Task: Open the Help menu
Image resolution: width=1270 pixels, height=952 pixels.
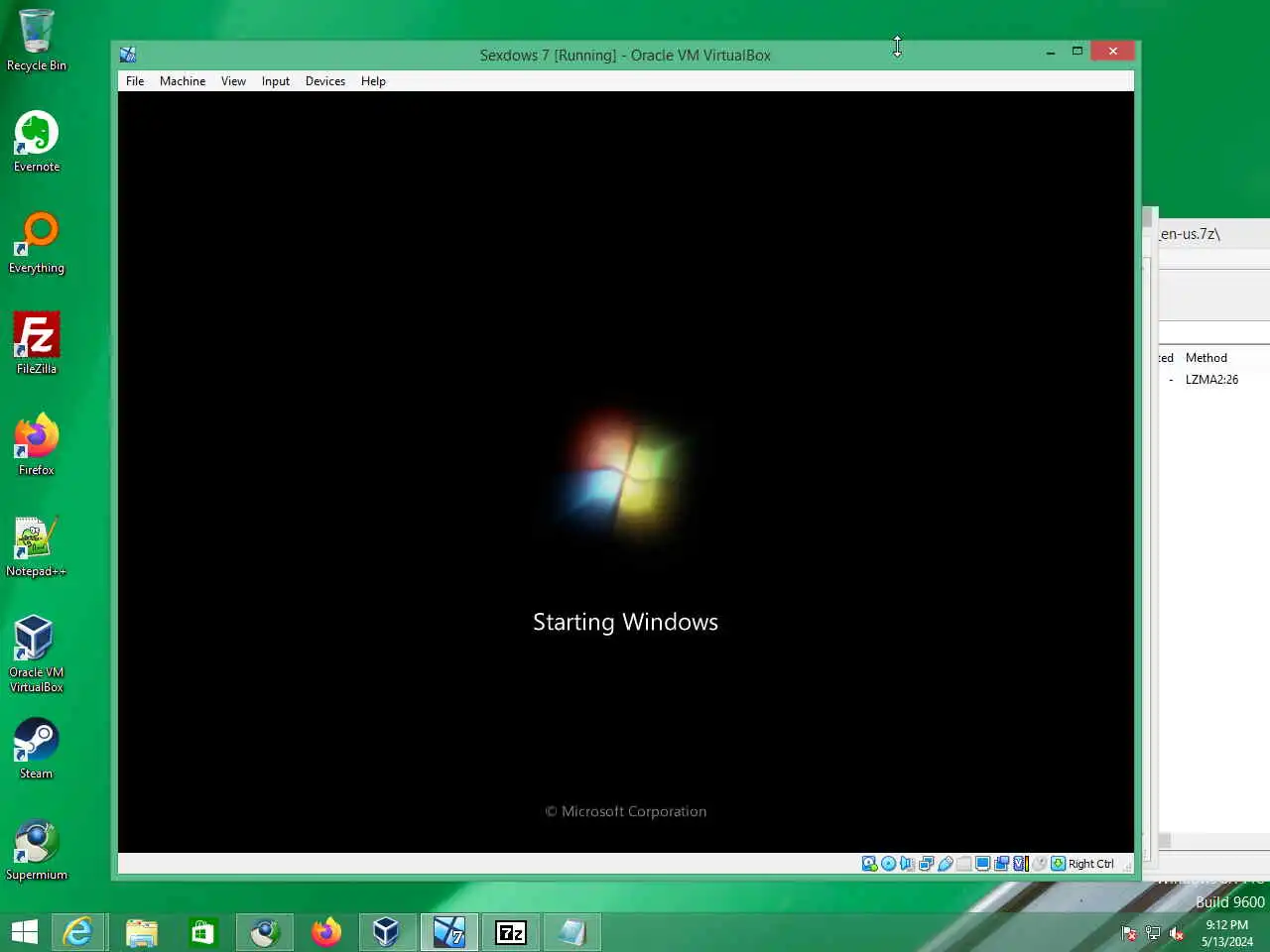Action: coord(373,81)
